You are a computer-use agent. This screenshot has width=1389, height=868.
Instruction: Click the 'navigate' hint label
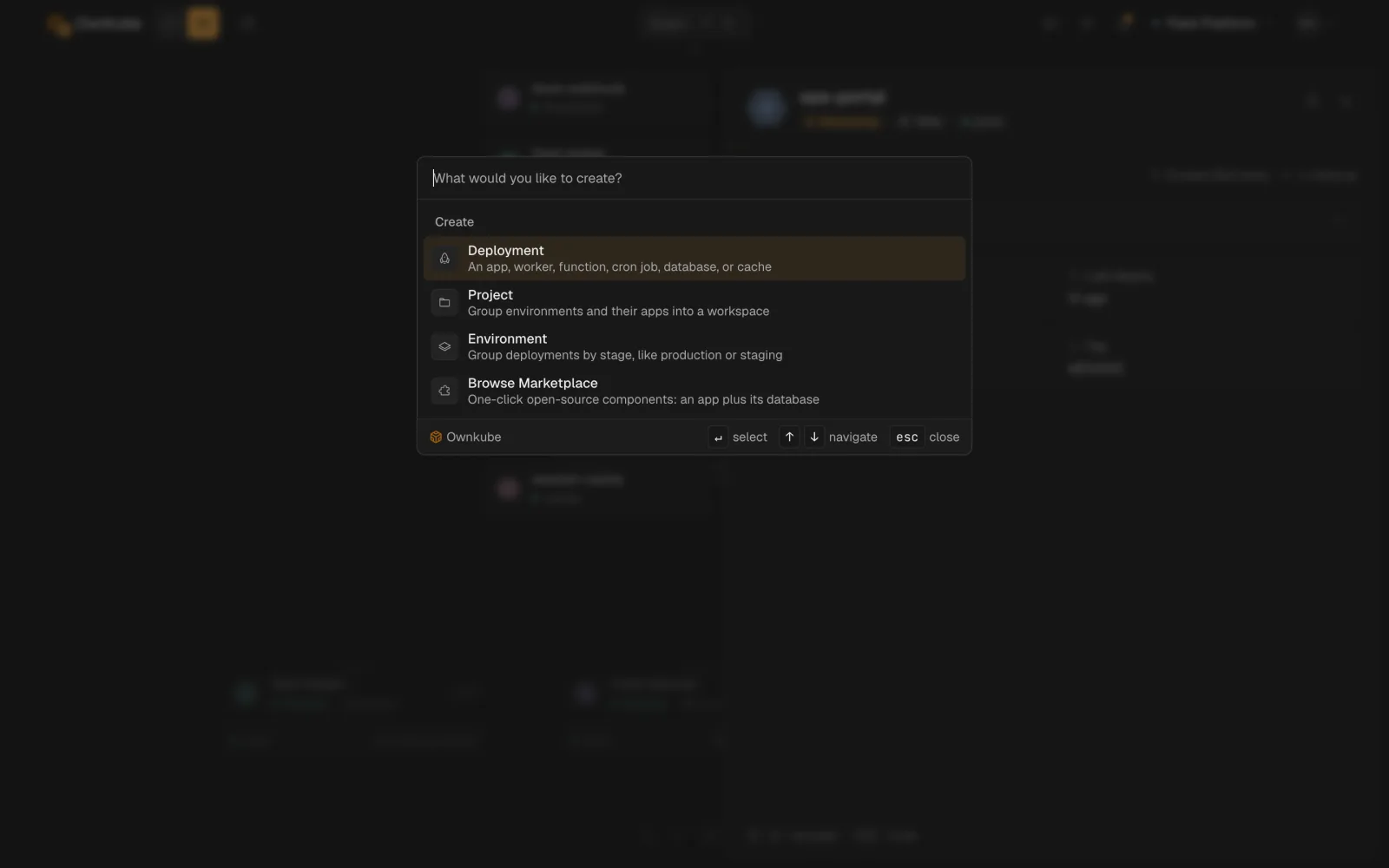853,437
